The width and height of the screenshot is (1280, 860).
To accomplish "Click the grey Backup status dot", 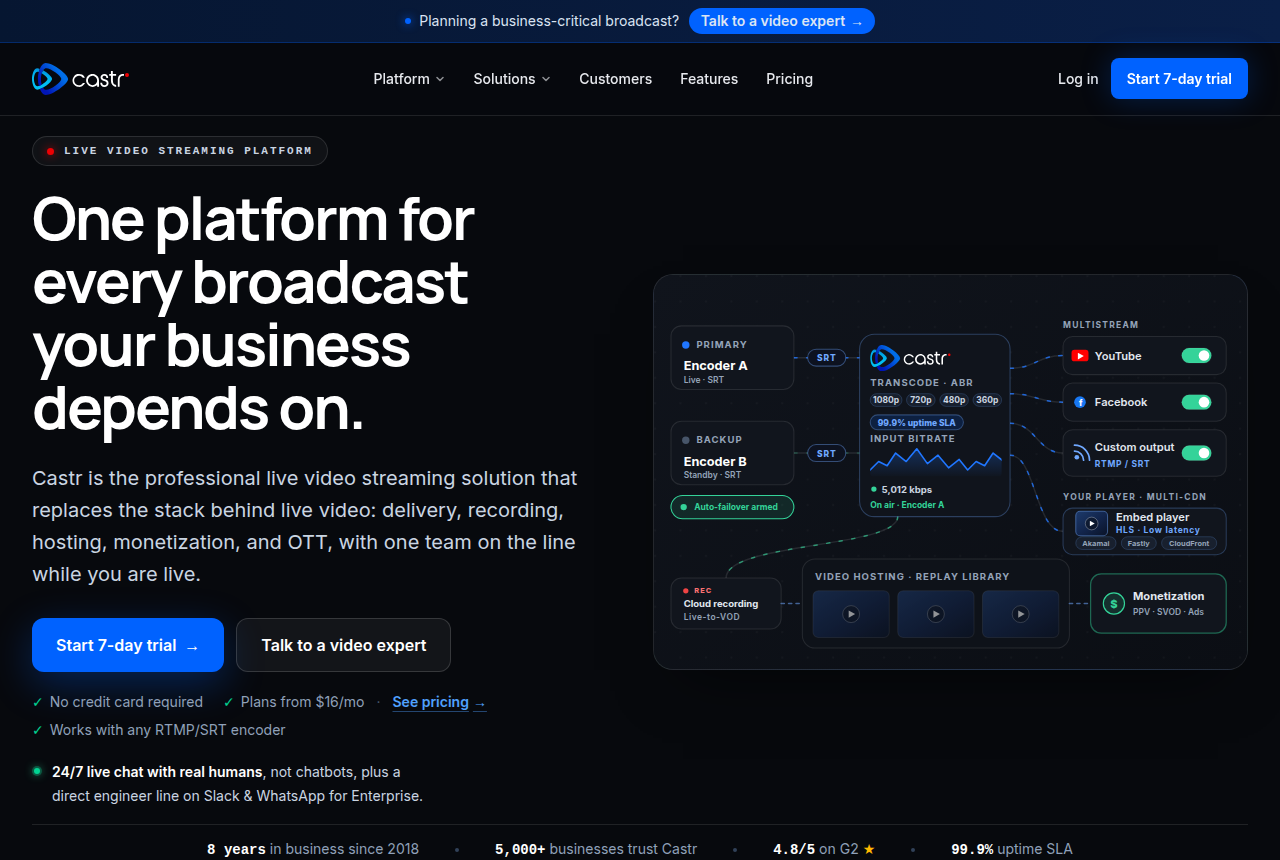I will (686, 439).
